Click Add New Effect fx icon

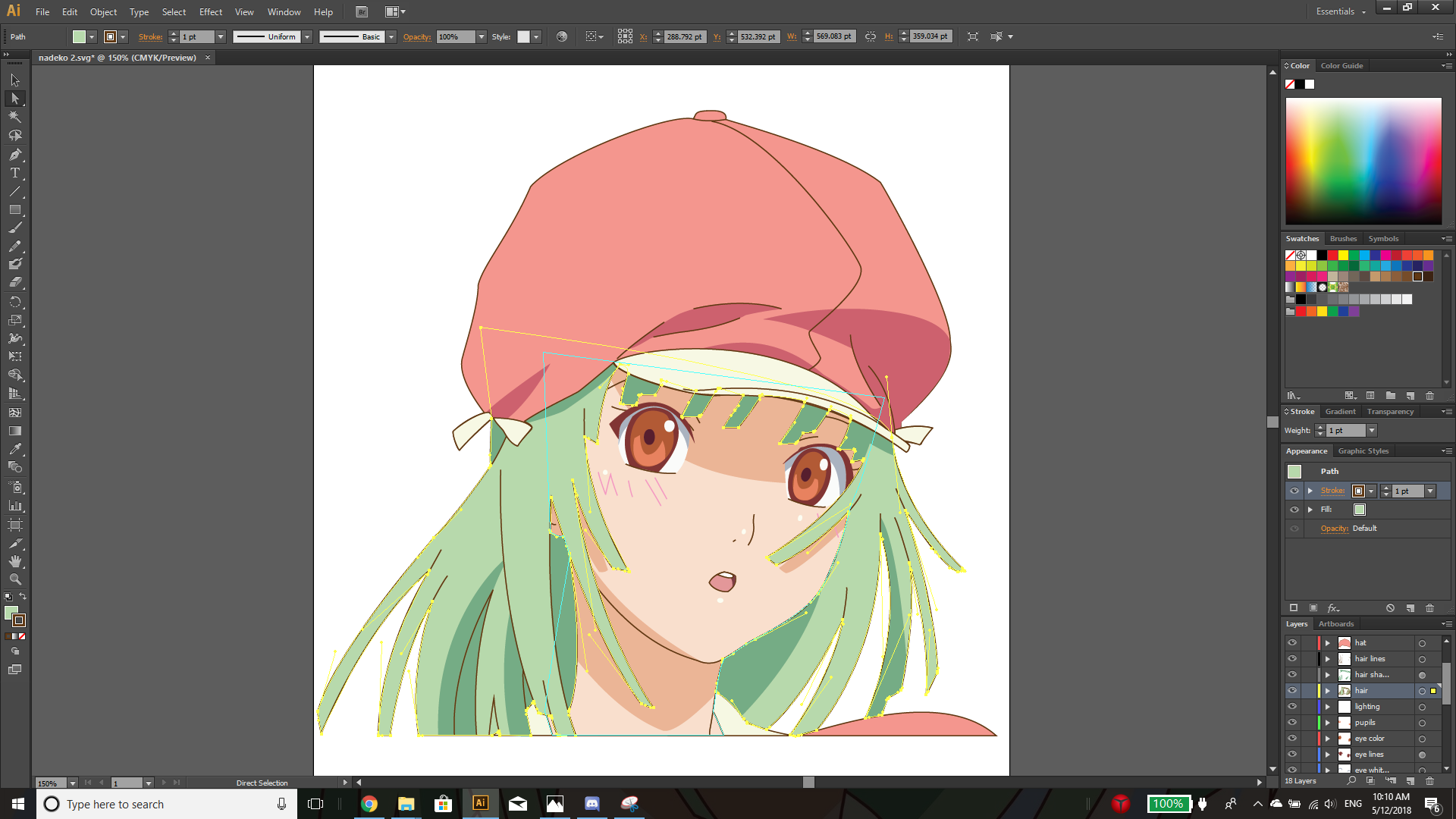[1333, 608]
